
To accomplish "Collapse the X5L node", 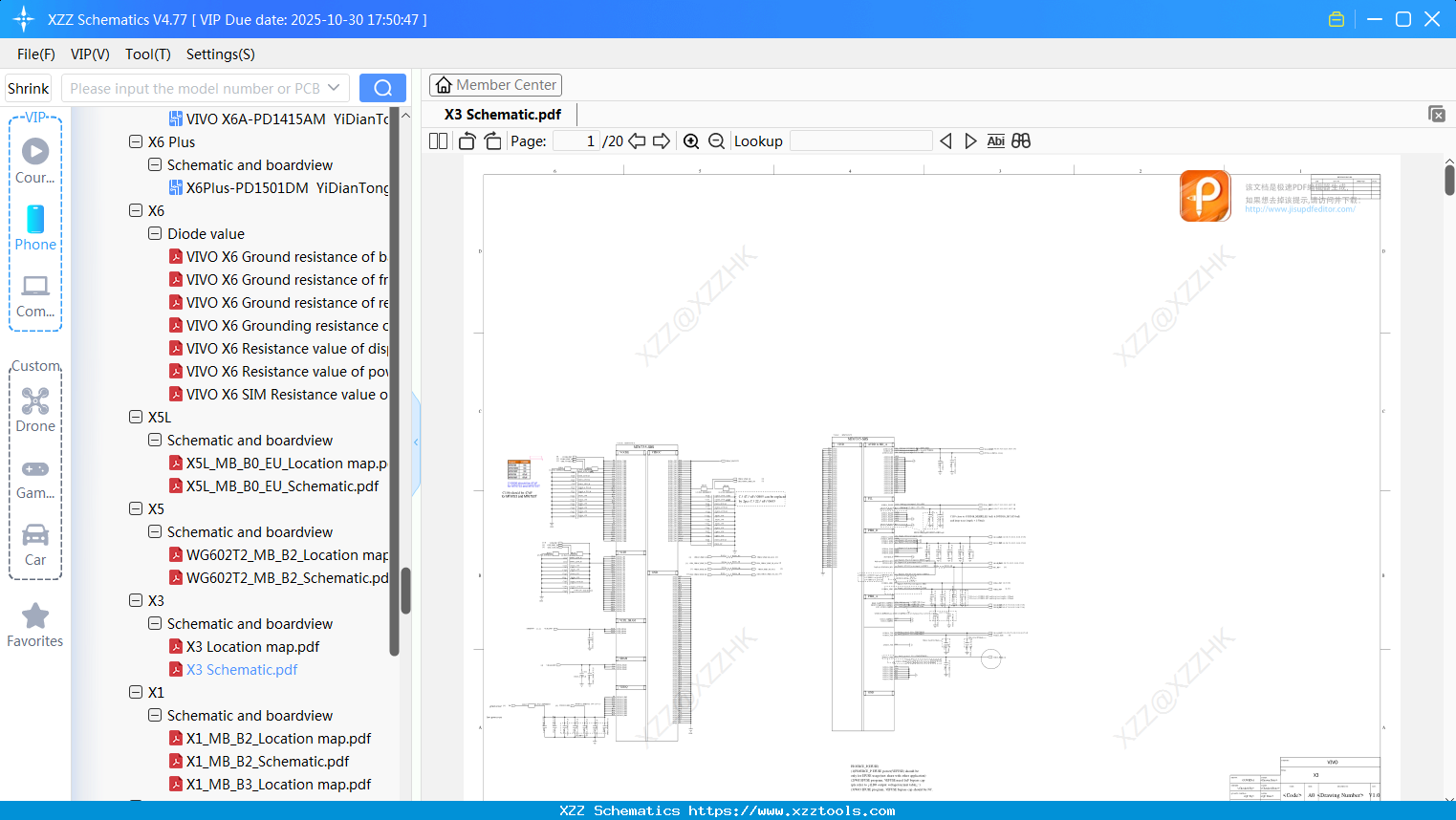I will [136, 417].
